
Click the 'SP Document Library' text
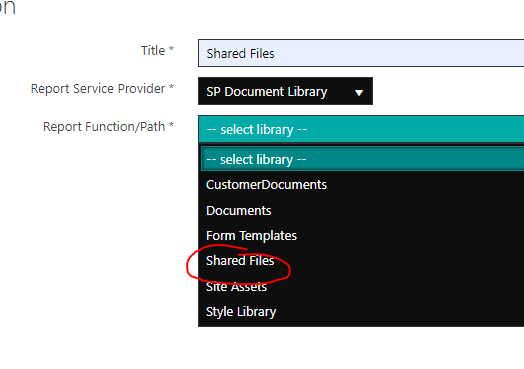tap(266, 92)
